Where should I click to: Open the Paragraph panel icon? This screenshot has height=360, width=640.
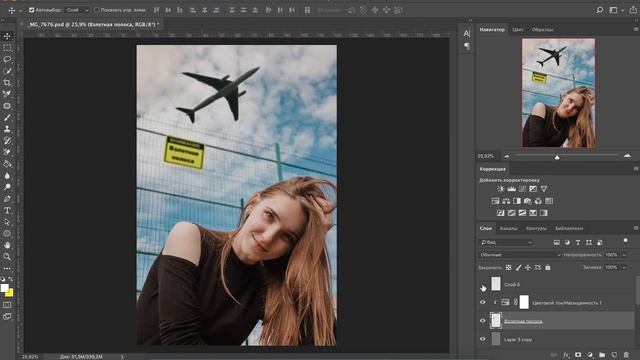(x=467, y=46)
